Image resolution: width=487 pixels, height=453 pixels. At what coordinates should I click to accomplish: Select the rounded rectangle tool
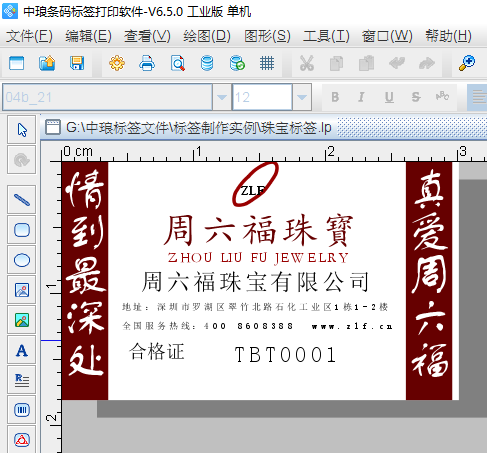coord(22,230)
